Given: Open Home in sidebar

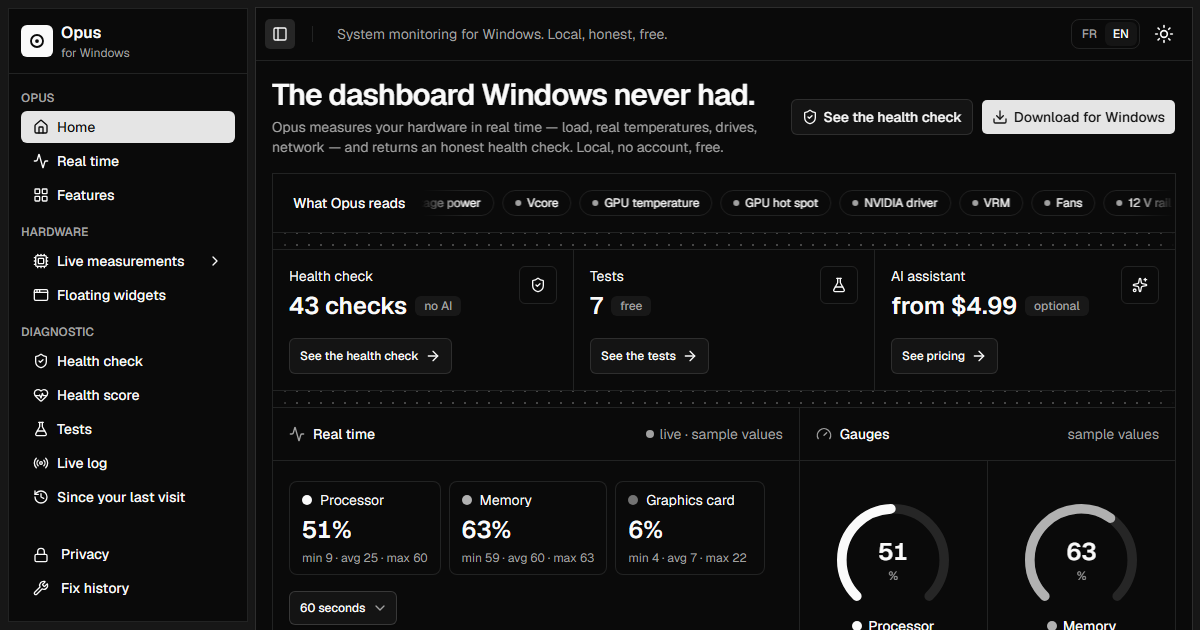Looking at the screenshot, I should point(128,127).
